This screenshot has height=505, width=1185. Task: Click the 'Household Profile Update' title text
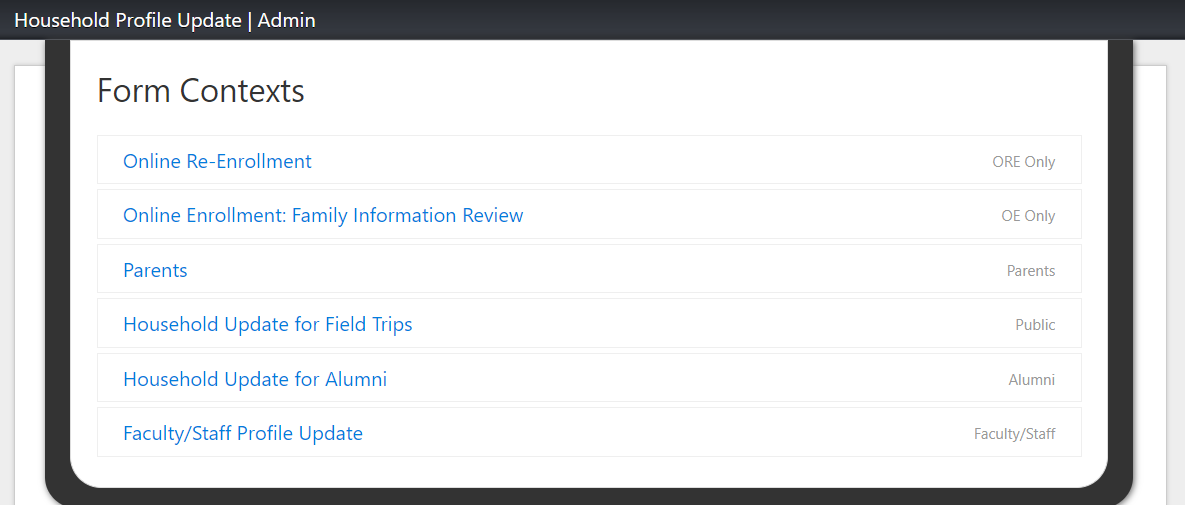coord(128,20)
